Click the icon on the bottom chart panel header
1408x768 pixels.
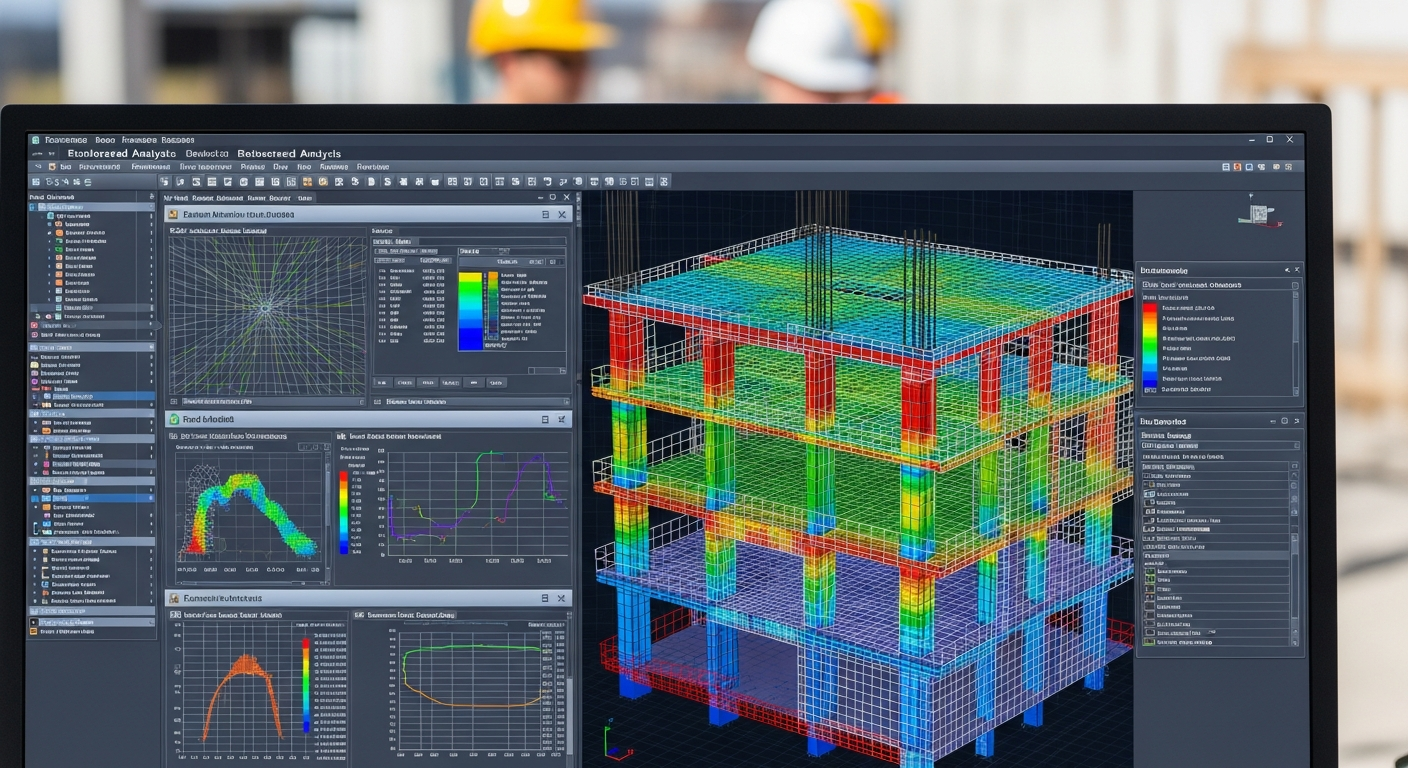[x=173, y=598]
